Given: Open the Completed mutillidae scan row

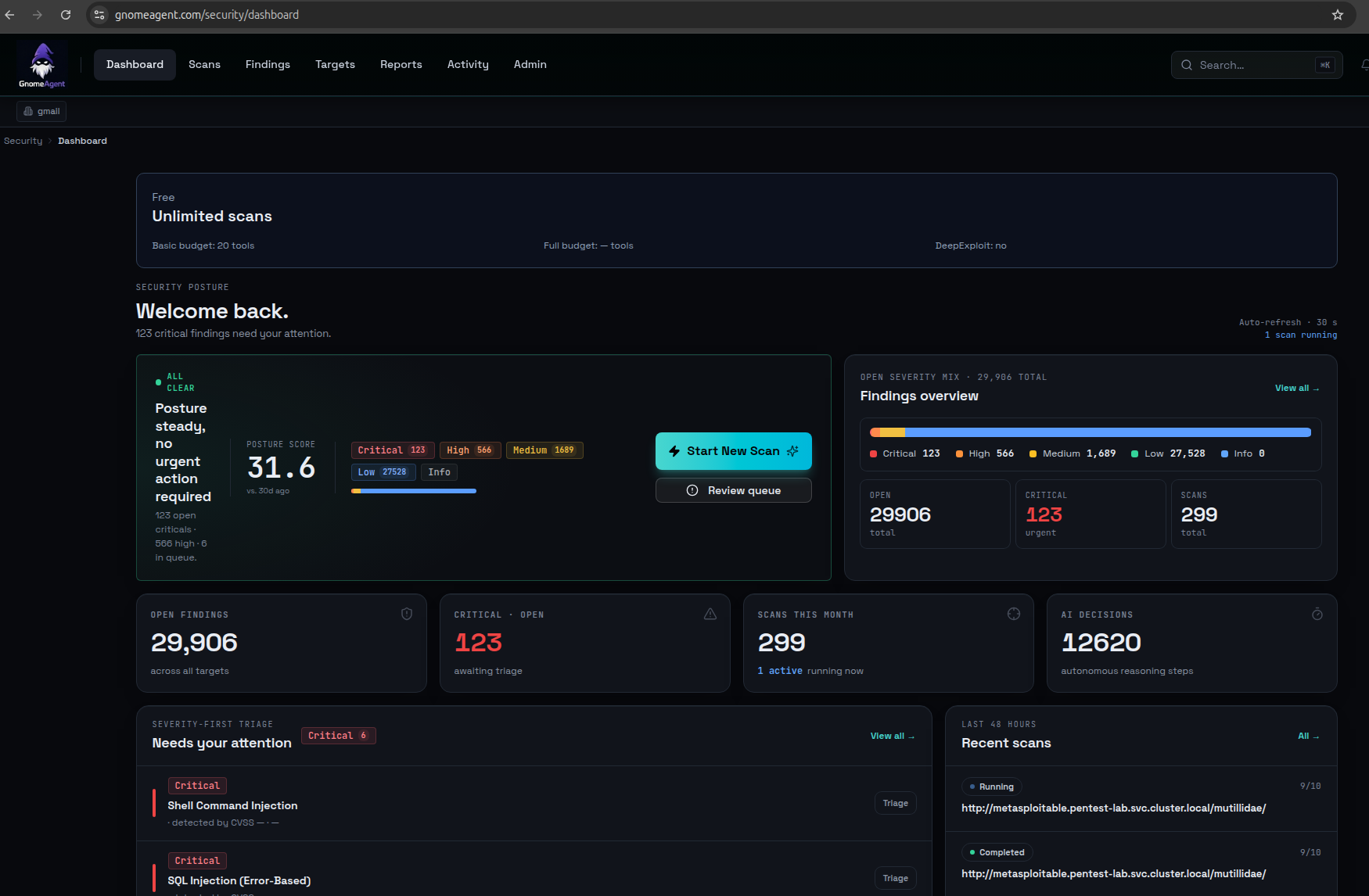Looking at the screenshot, I should coord(1141,863).
